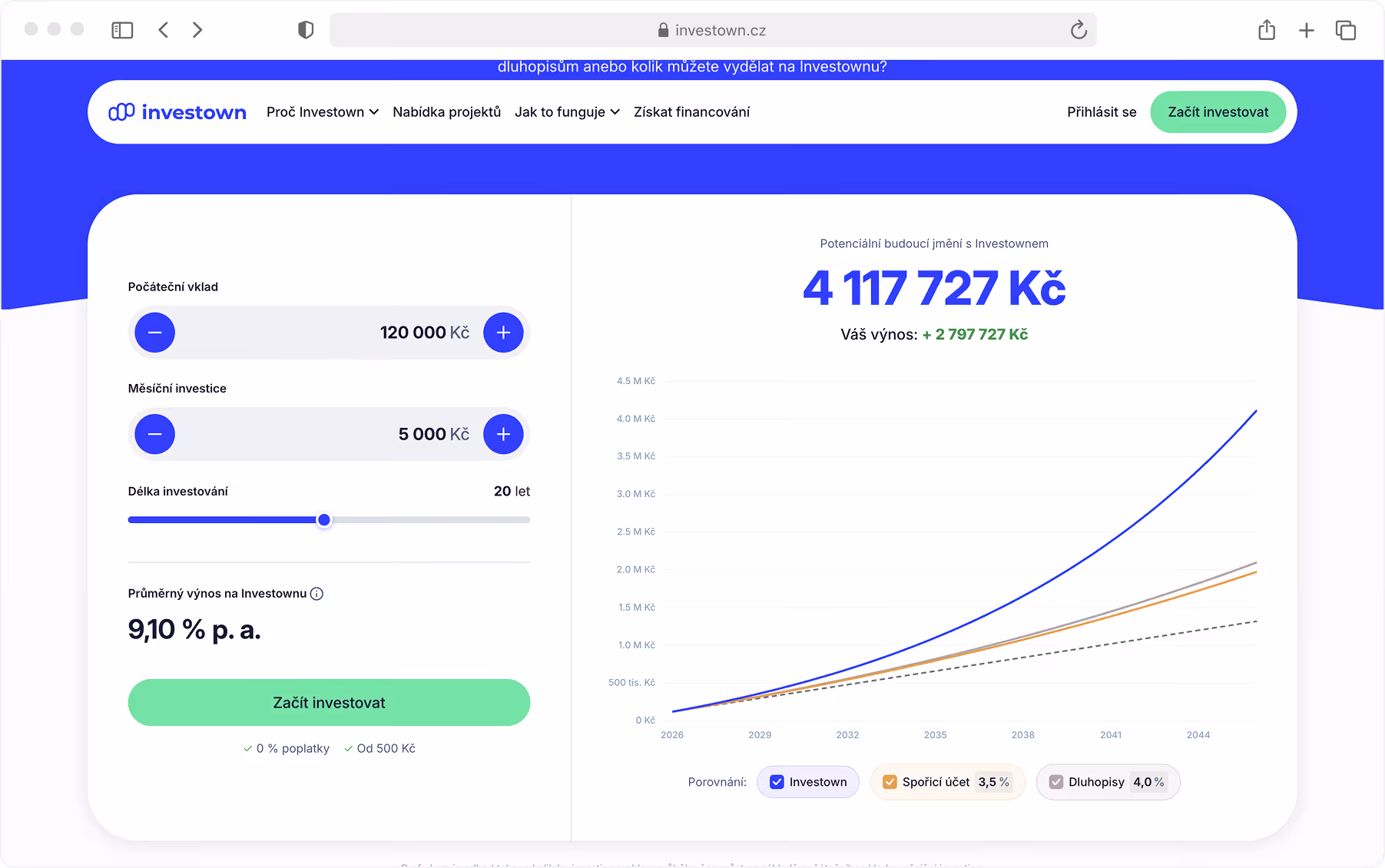Click the 20 let duration value
The image size is (1385, 868).
click(x=512, y=491)
